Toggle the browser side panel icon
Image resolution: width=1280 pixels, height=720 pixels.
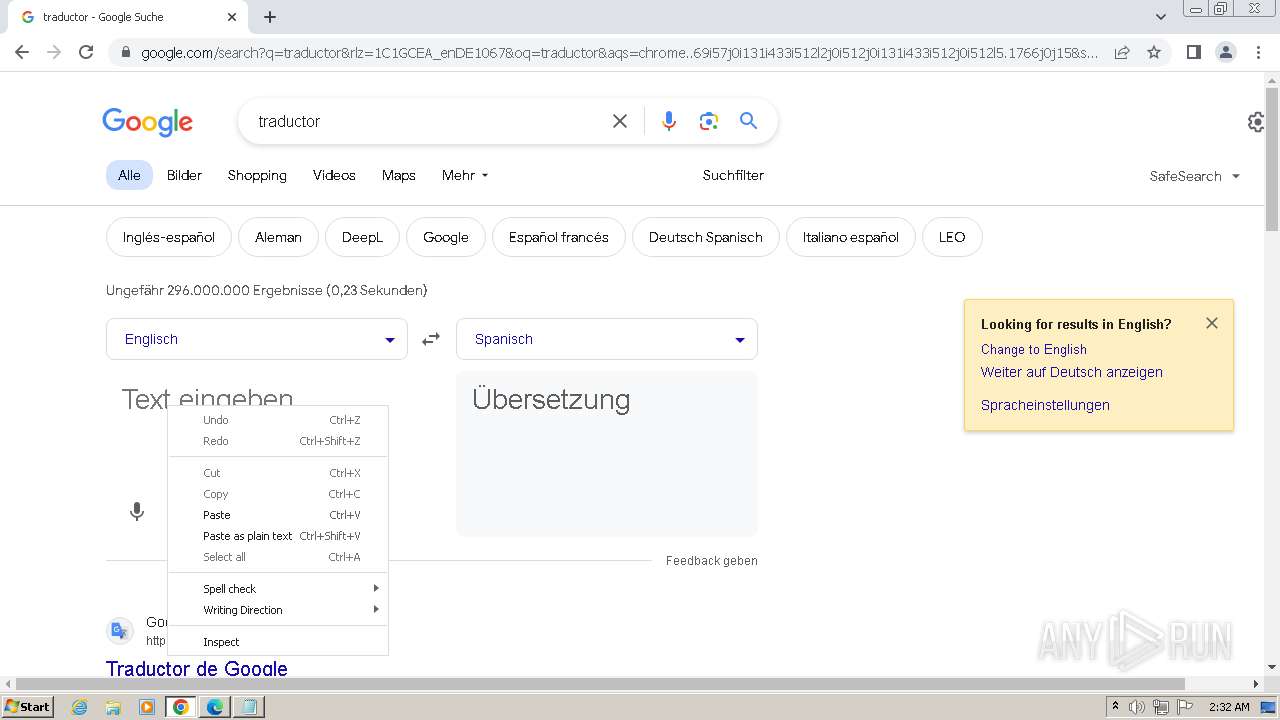pos(1193,52)
